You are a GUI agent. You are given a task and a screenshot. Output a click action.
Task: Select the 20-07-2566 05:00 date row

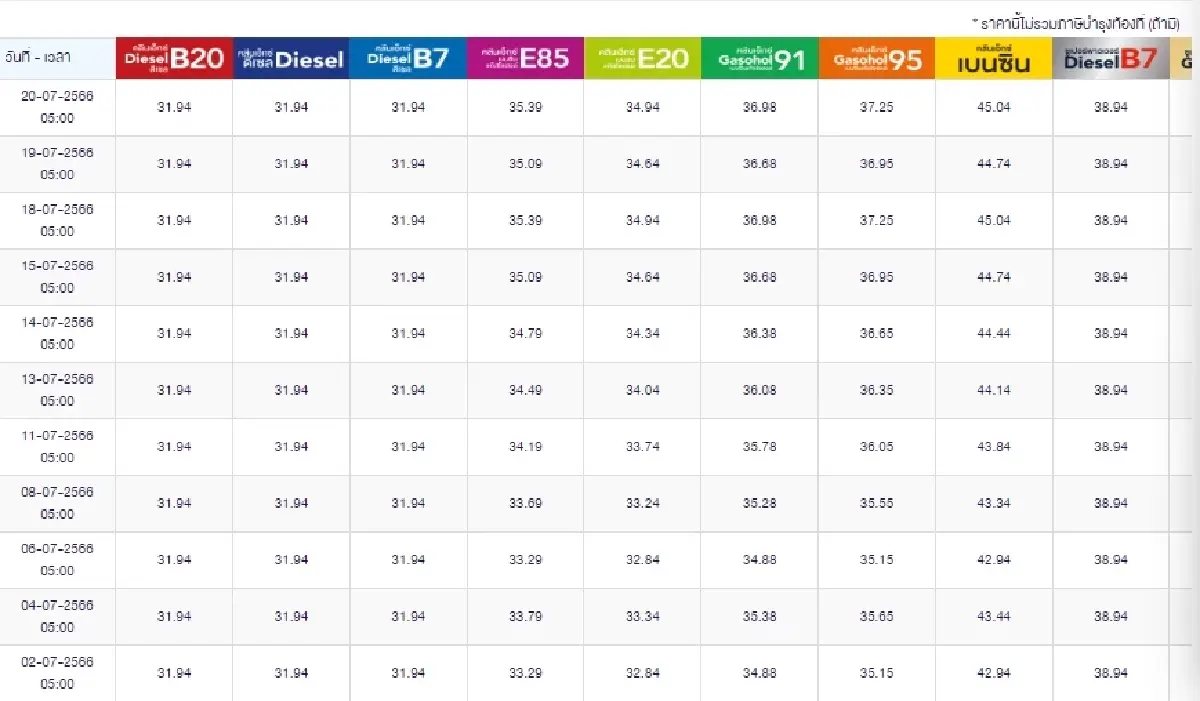coord(57,107)
